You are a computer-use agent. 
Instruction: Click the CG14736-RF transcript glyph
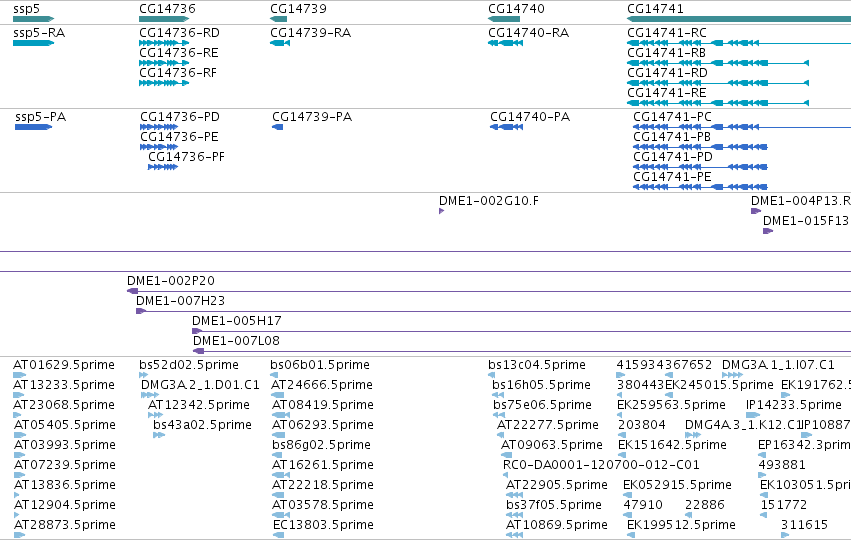click(164, 83)
